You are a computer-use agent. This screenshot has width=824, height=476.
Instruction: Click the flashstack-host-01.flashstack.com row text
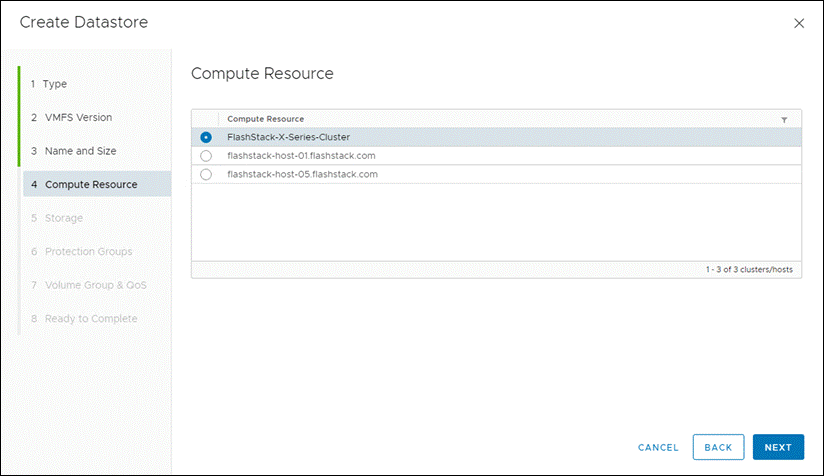point(301,156)
